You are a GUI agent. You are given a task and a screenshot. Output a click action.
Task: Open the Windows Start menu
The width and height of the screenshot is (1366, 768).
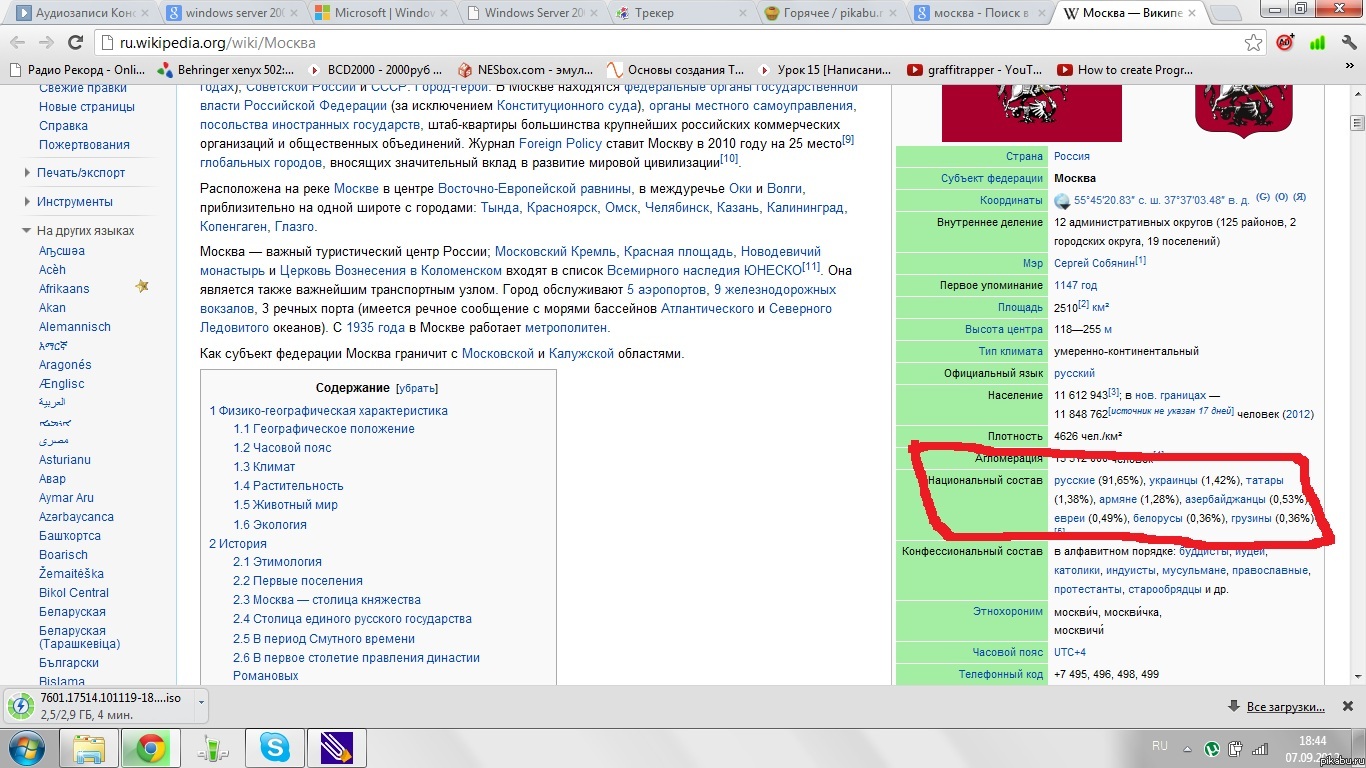coord(26,747)
